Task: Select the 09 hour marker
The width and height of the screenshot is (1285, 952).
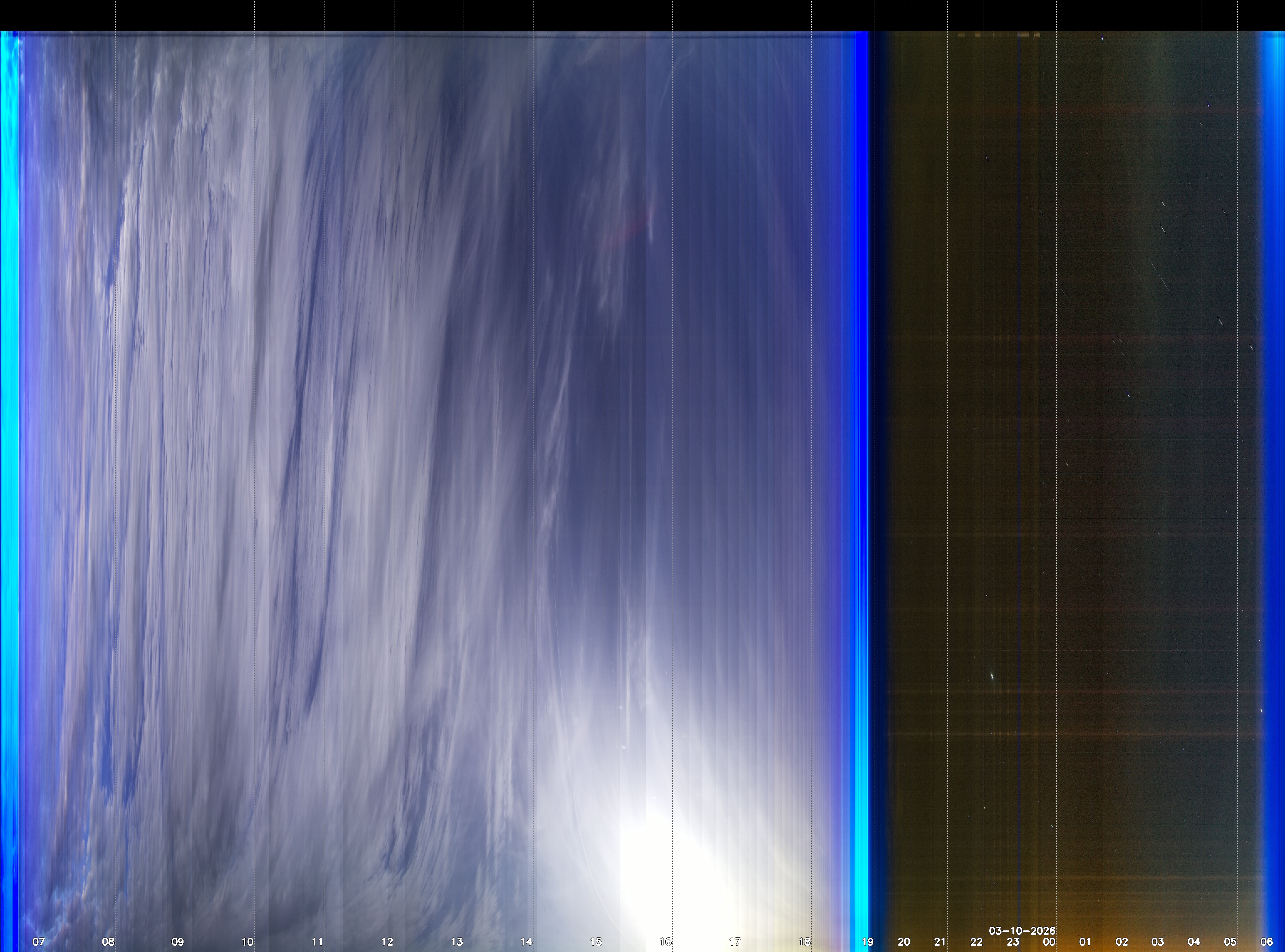Action: [178, 942]
